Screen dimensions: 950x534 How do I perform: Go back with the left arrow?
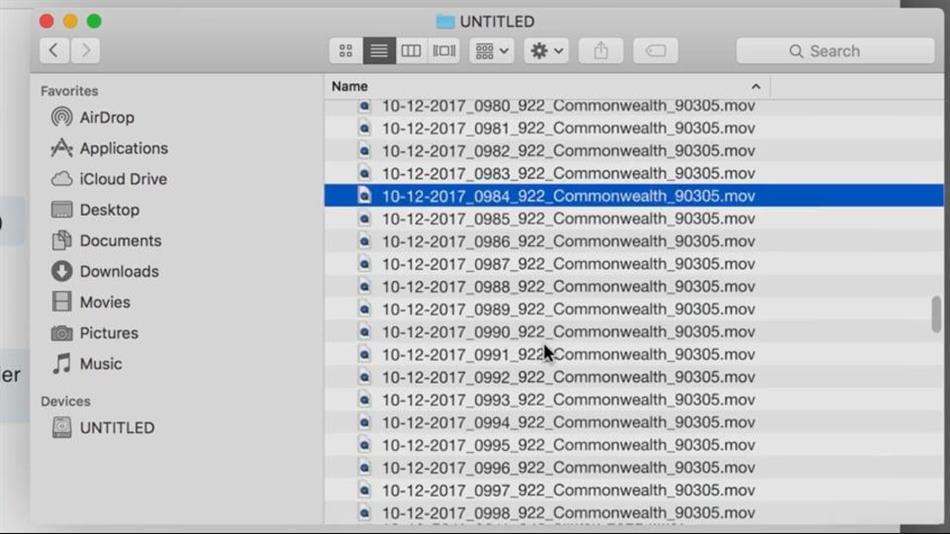54,51
